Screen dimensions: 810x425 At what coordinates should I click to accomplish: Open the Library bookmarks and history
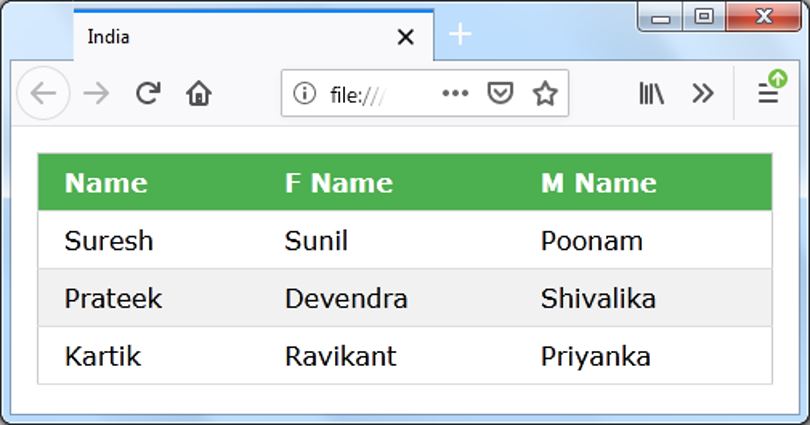(x=652, y=94)
